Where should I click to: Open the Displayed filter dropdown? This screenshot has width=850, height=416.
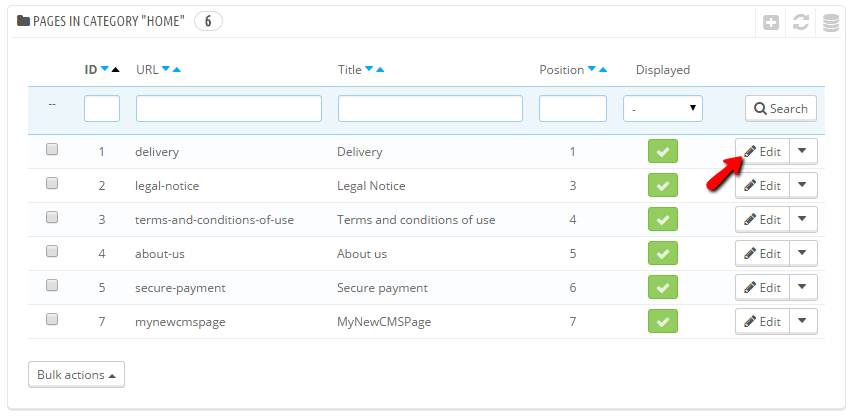pyautogui.click(x=662, y=108)
